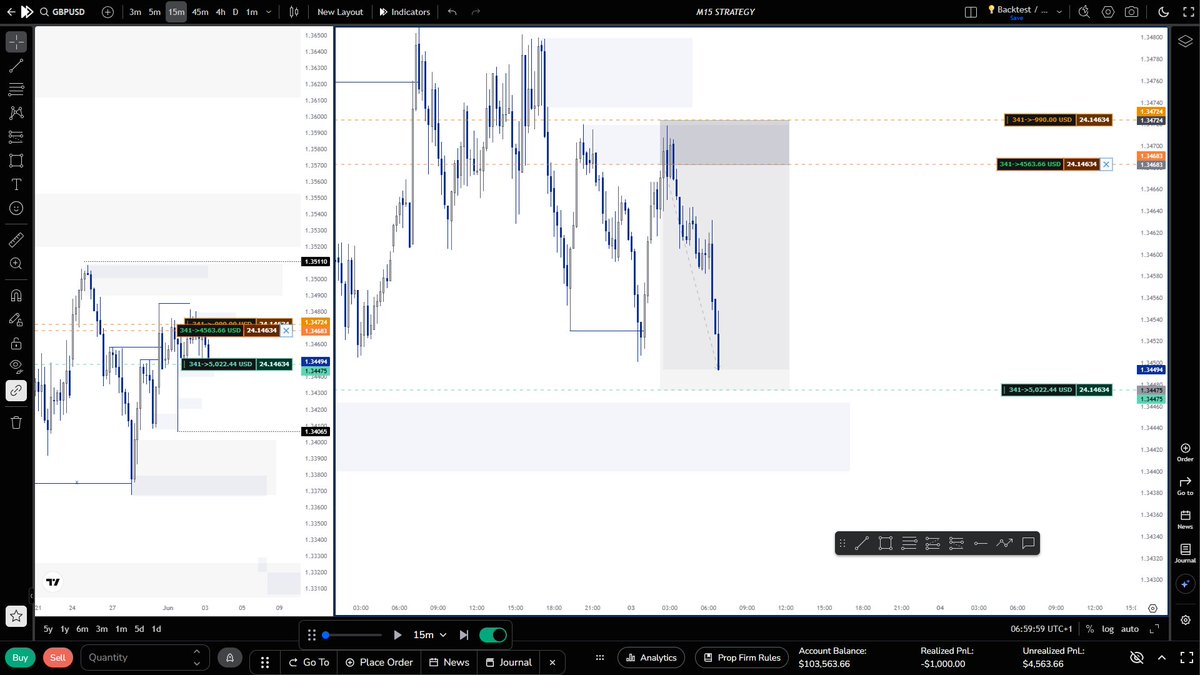
Task: Select the ruler measure tool
Action: [16, 240]
